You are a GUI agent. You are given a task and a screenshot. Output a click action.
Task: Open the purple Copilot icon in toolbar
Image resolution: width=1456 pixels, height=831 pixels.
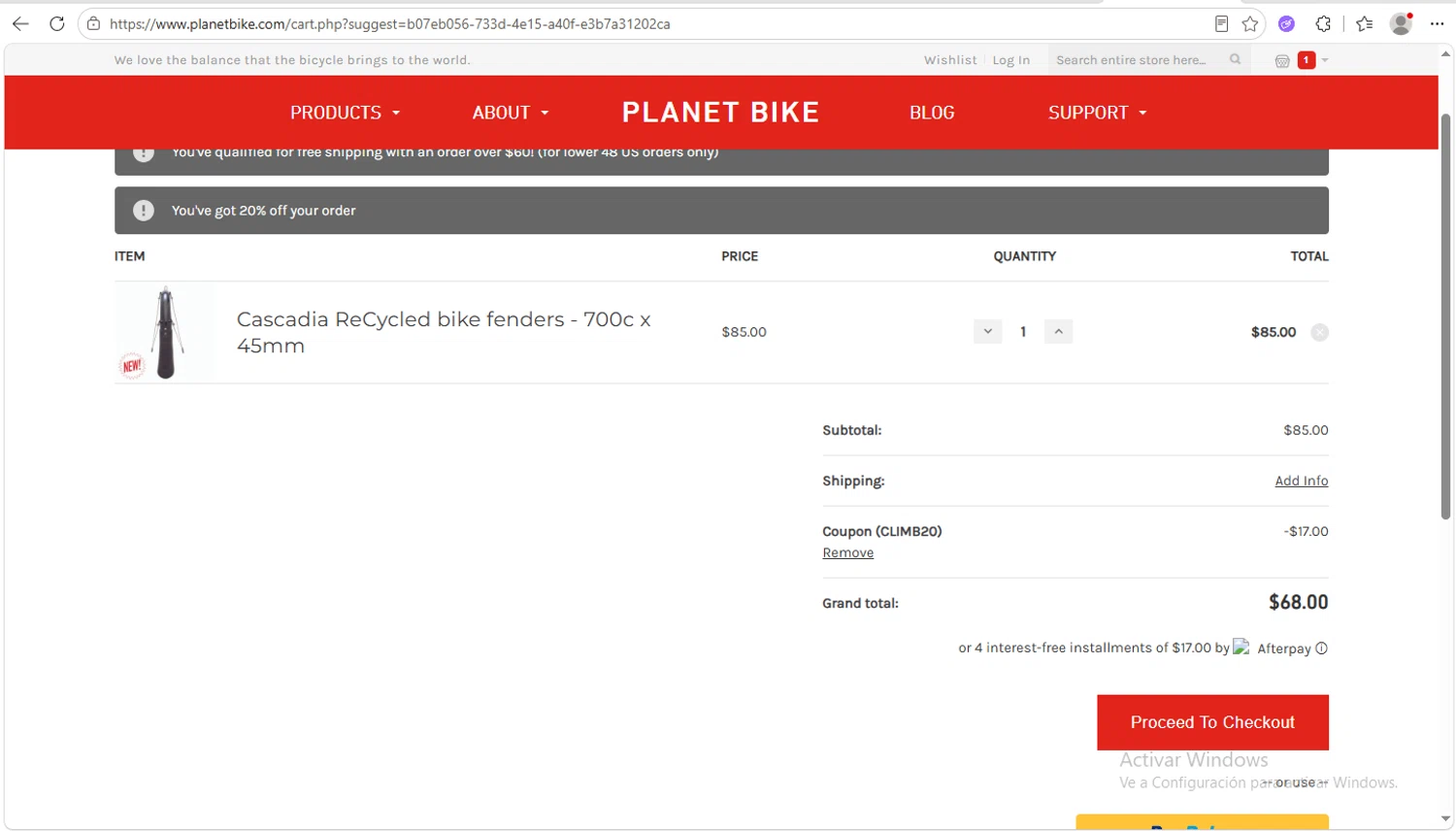point(1287,24)
